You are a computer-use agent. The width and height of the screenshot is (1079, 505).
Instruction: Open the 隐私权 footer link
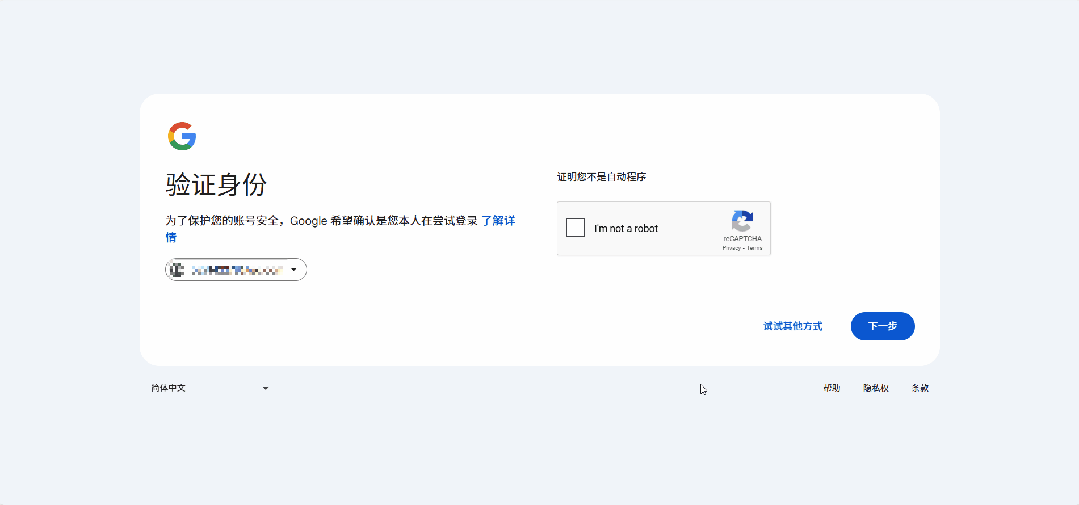click(x=876, y=388)
